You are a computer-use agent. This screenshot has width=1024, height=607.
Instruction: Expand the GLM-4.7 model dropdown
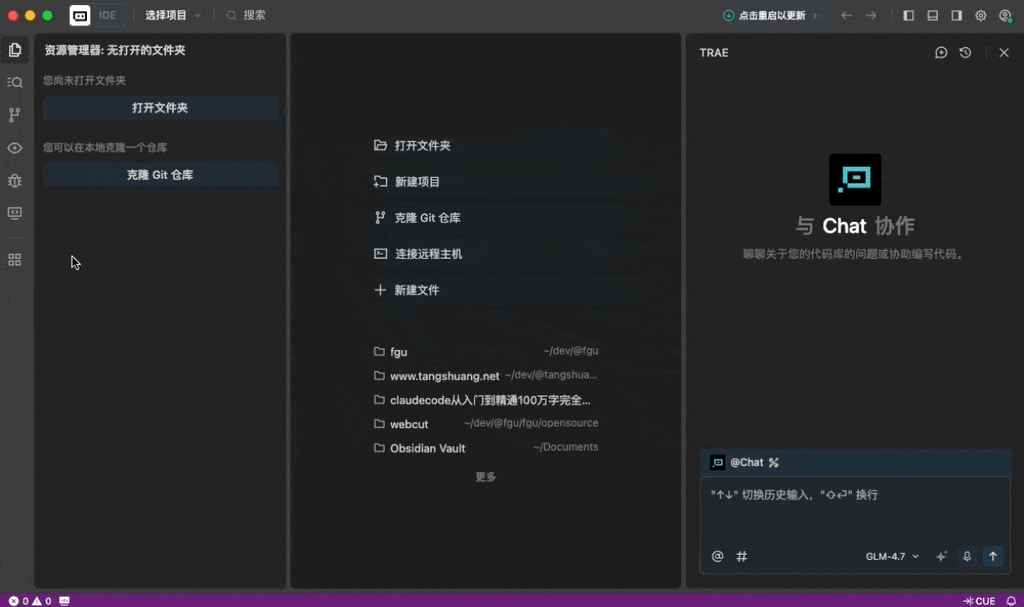click(892, 556)
